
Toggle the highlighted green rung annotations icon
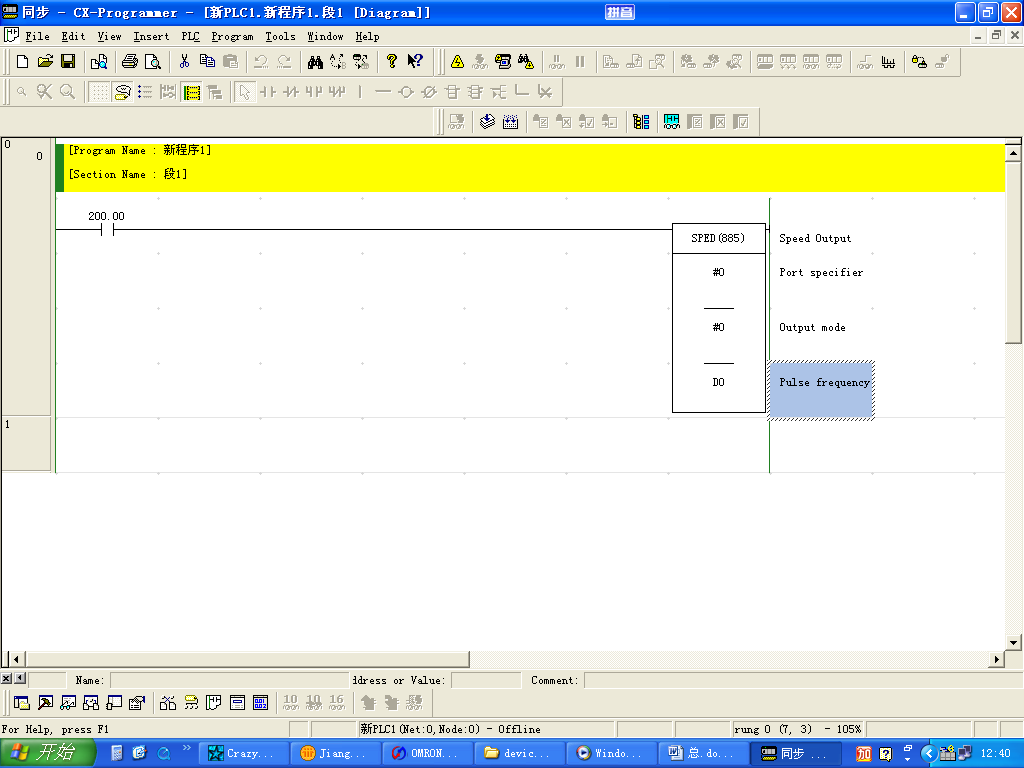(x=191, y=92)
